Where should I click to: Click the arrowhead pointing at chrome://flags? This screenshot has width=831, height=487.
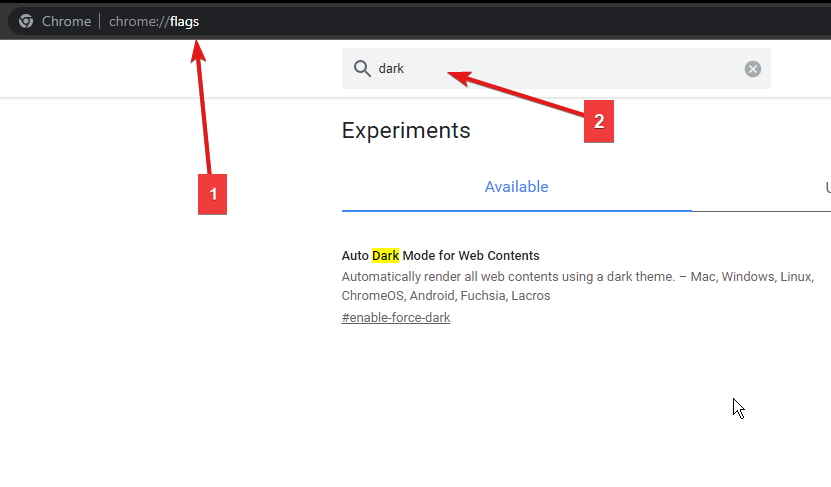point(198,51)
